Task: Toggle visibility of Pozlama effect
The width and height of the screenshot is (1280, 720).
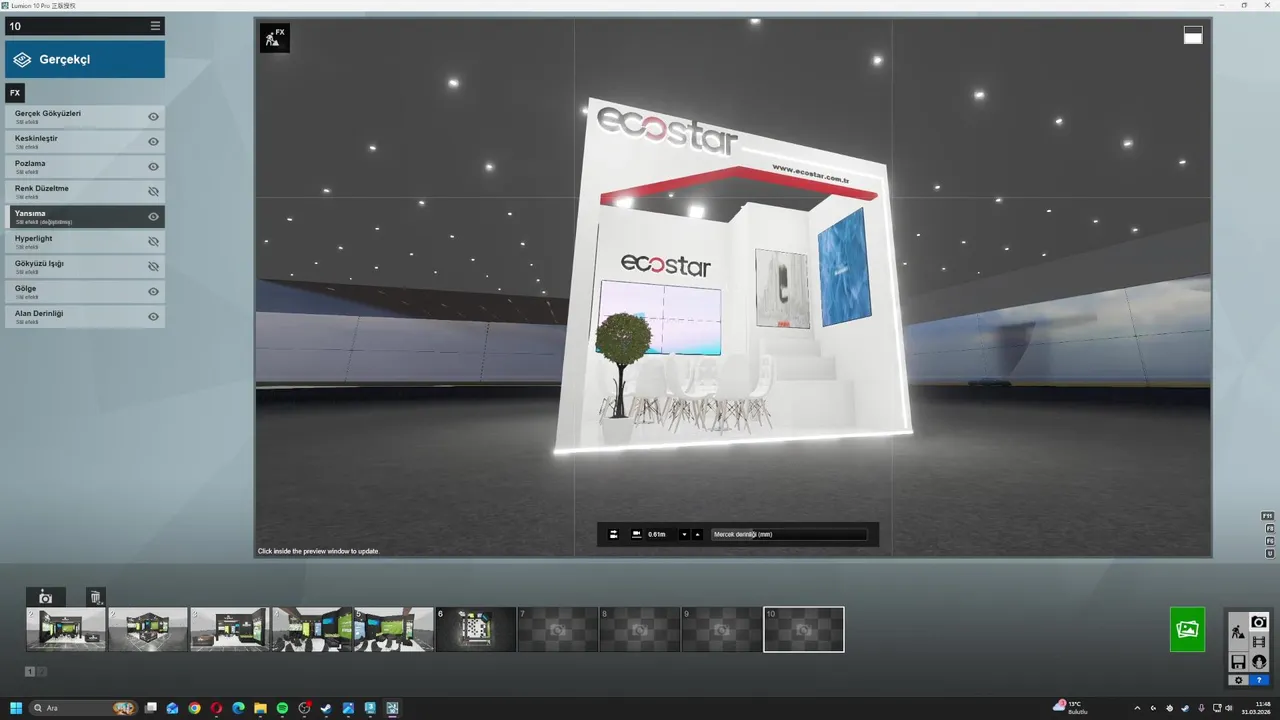Action: [154, 167]
